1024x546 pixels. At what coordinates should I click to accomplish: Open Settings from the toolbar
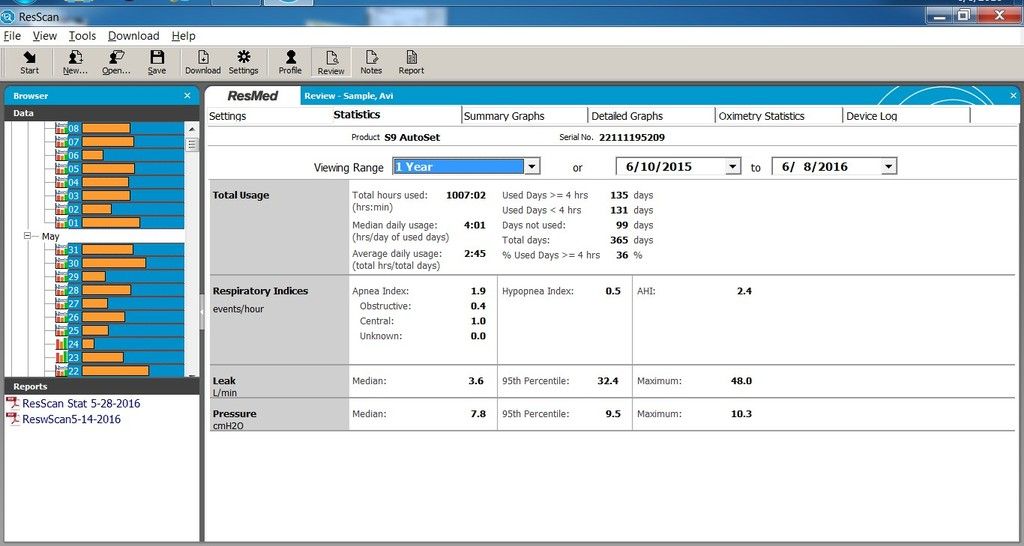click(x=244, y=63)
